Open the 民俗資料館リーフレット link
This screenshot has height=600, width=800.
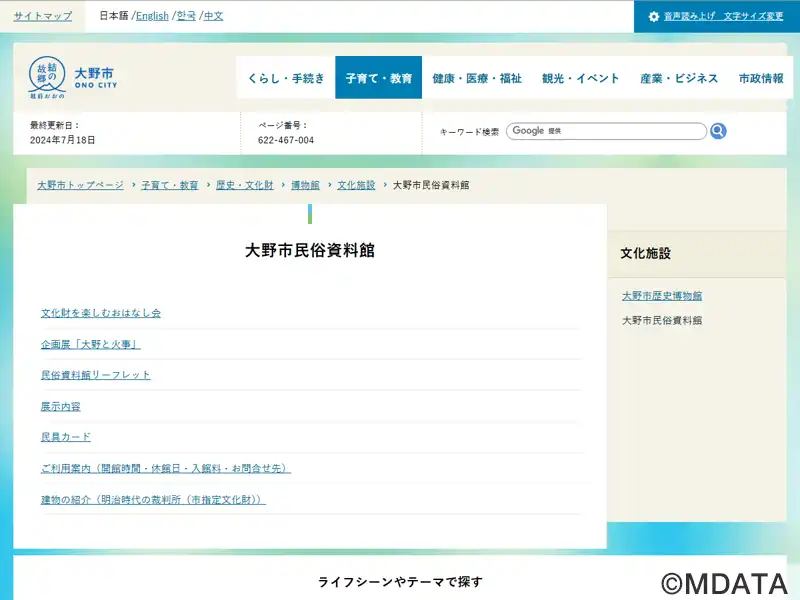(96, 375)
